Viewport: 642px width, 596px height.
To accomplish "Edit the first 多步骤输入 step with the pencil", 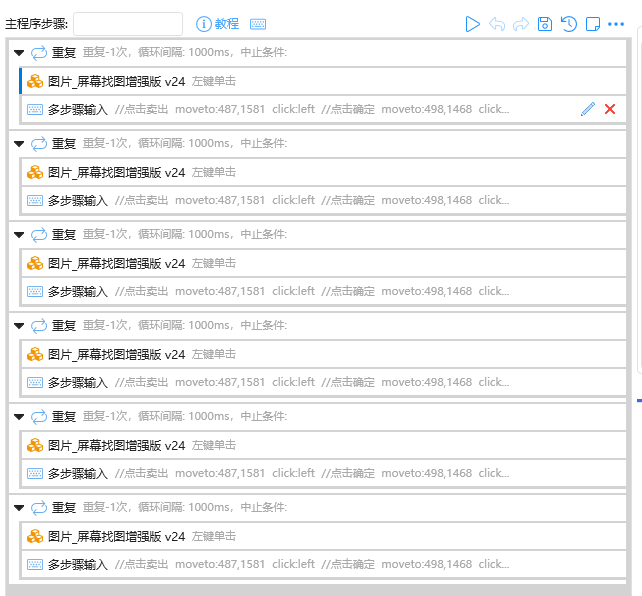I will point(587,109).
